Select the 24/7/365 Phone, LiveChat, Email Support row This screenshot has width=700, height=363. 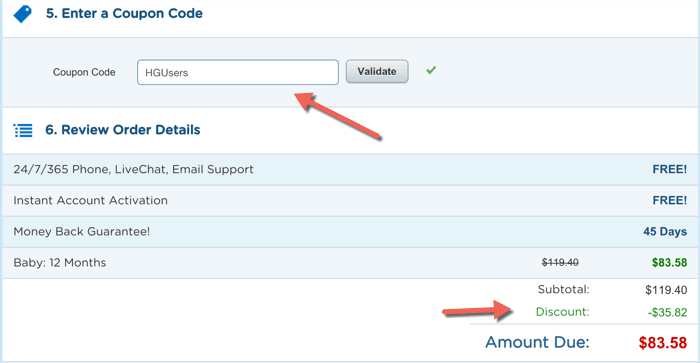coord(350,170)
